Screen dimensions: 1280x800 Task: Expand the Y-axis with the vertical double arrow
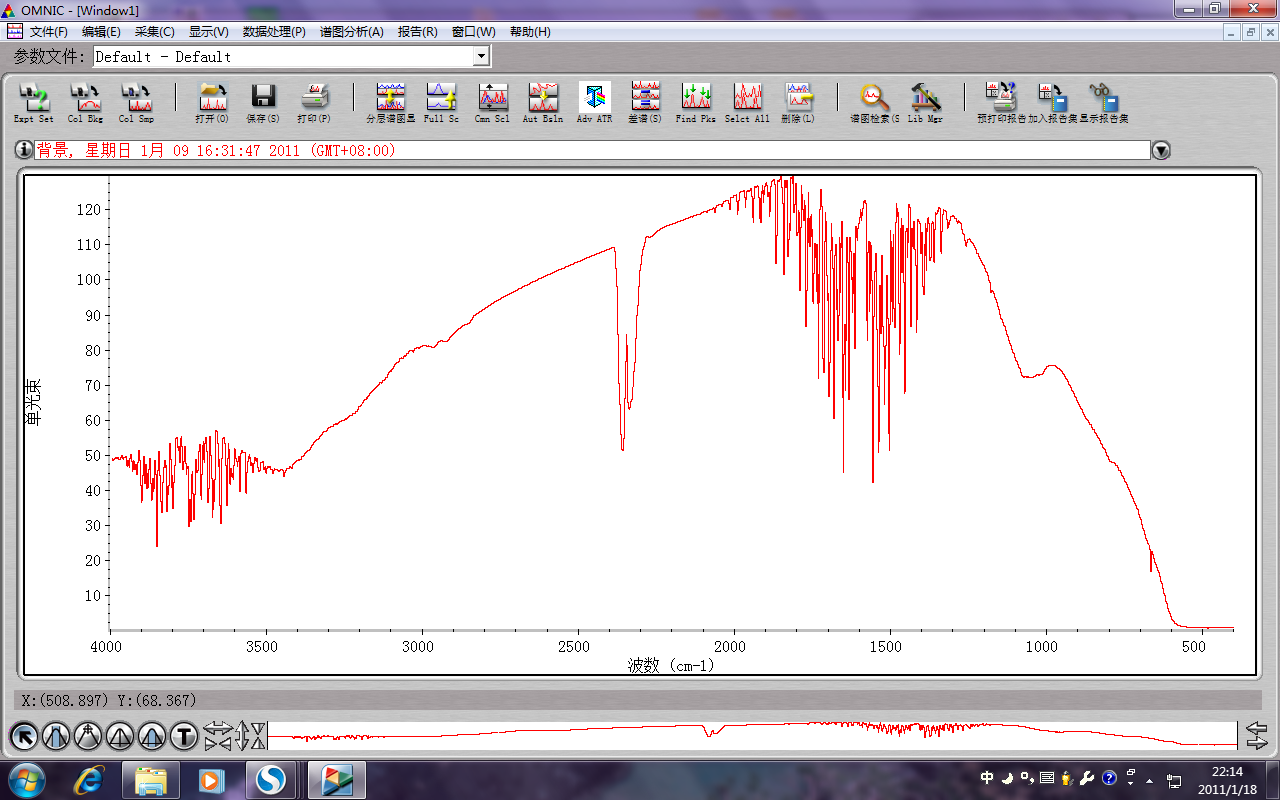[241, 737]
